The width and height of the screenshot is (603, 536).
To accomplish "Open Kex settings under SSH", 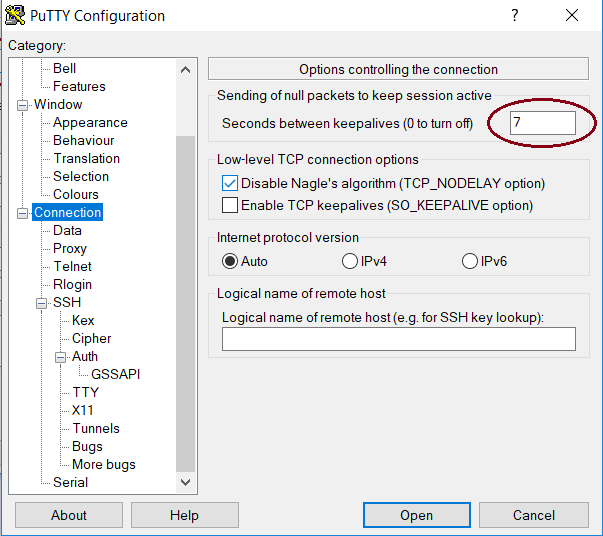I will [x=83, y=321].
